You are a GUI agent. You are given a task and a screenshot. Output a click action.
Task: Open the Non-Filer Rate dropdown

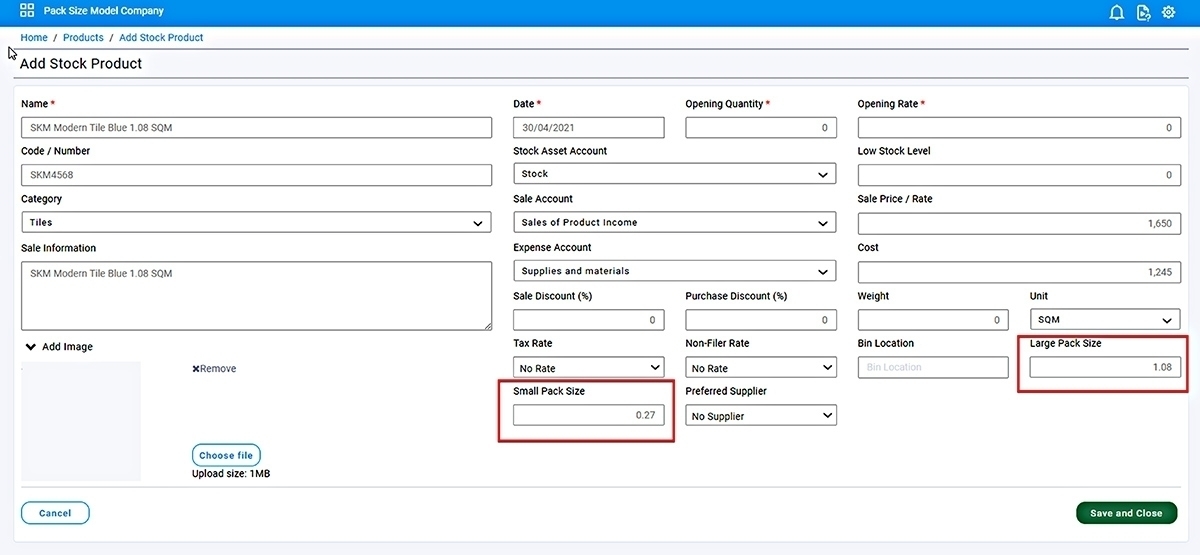(760, 368)
